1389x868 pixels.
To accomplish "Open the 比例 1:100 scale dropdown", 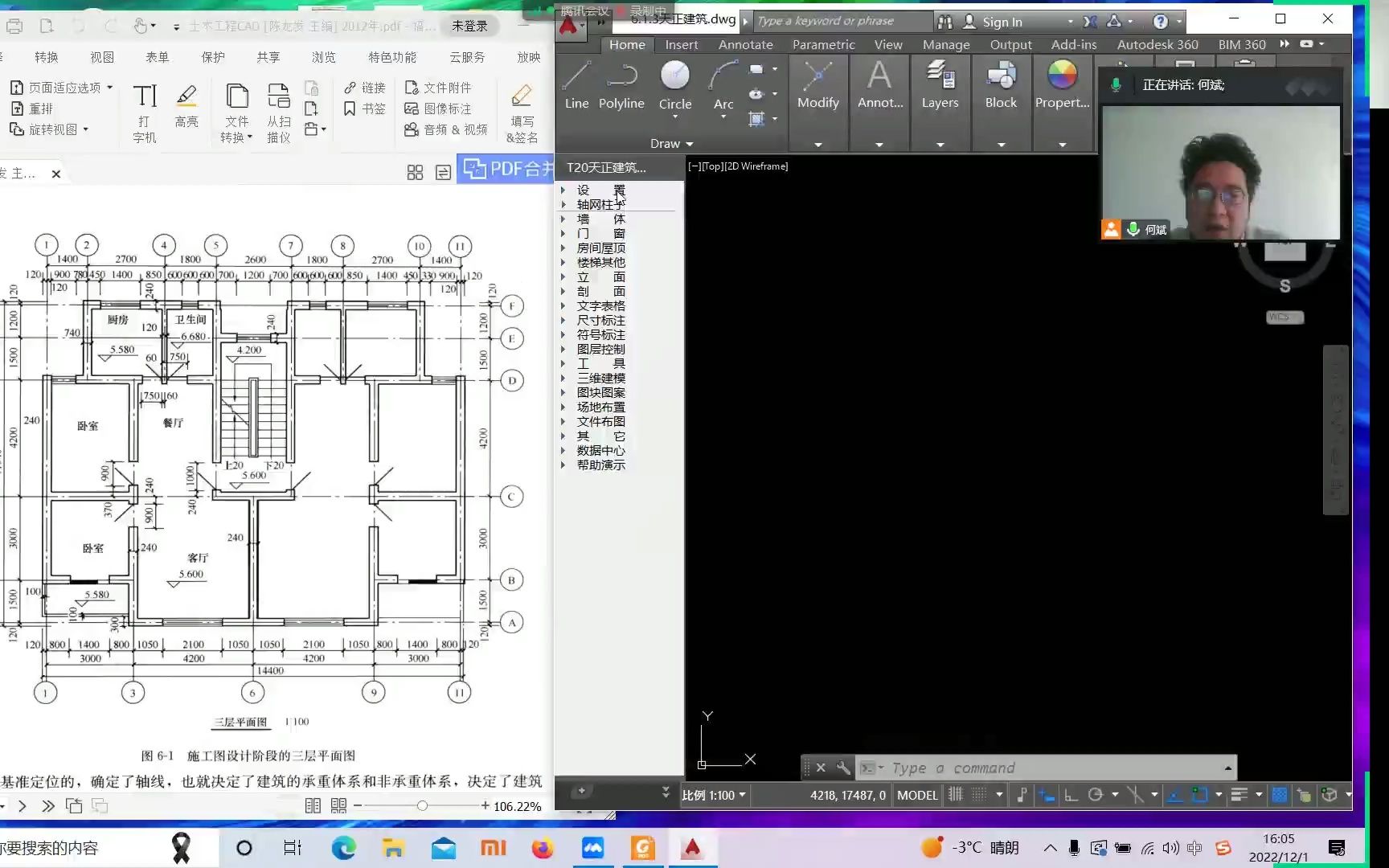I will coord(714,795).
